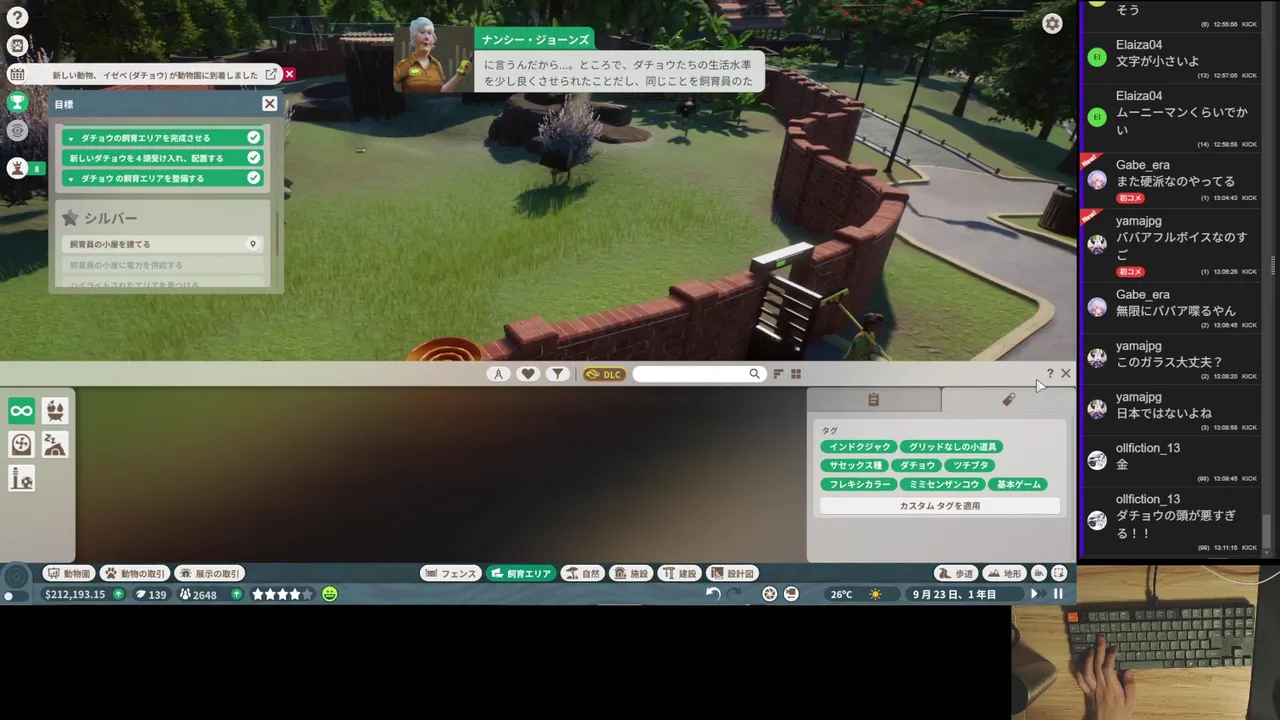Toggle the サセックス種 tag
This screenshot has height=720, width=1280.
coord(855,466)
